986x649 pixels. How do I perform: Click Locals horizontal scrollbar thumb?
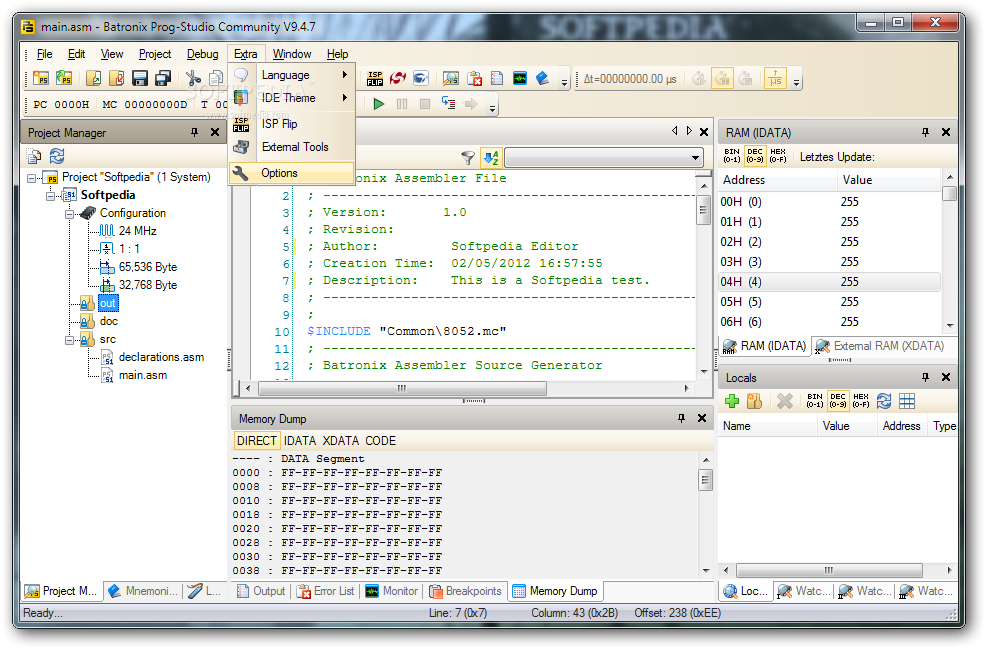point(829,570)
